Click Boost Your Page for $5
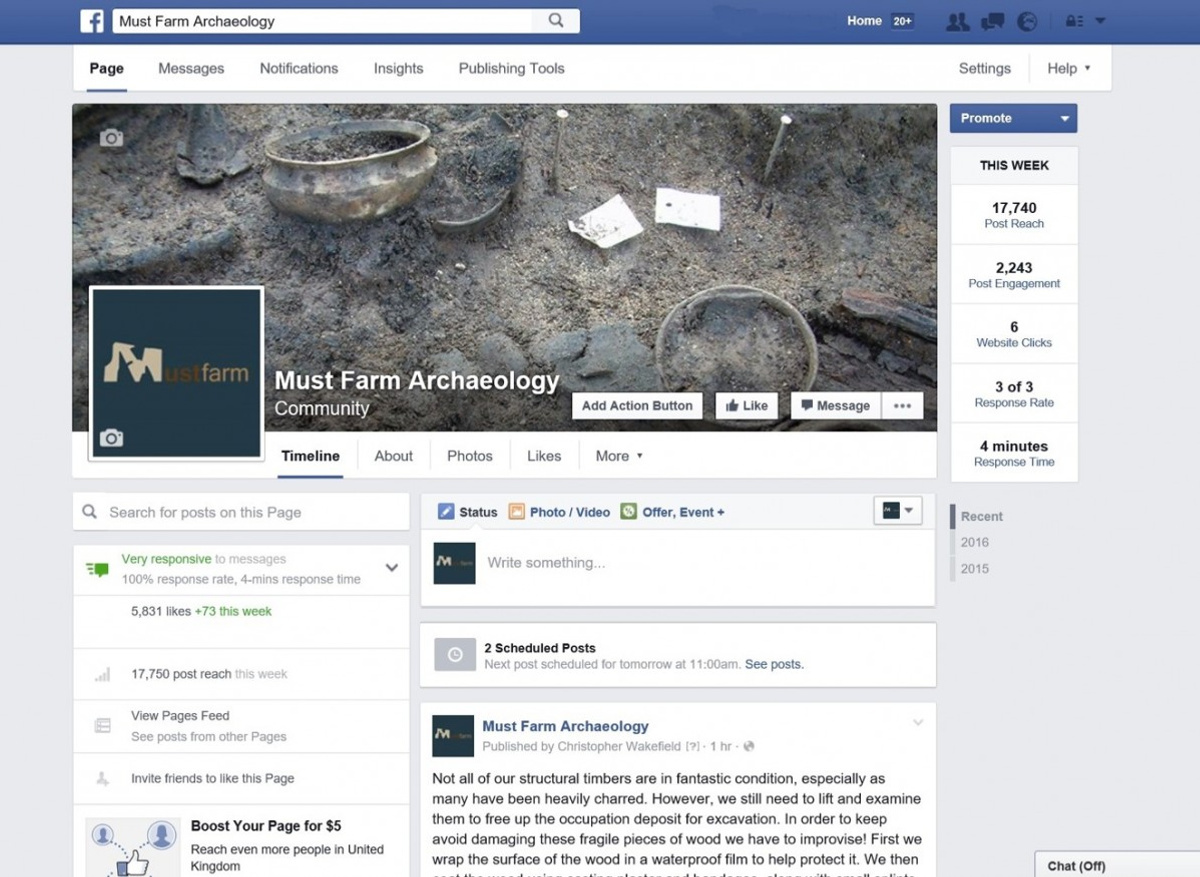Viewport: 1200px width, 877px height. coord(266,826)
